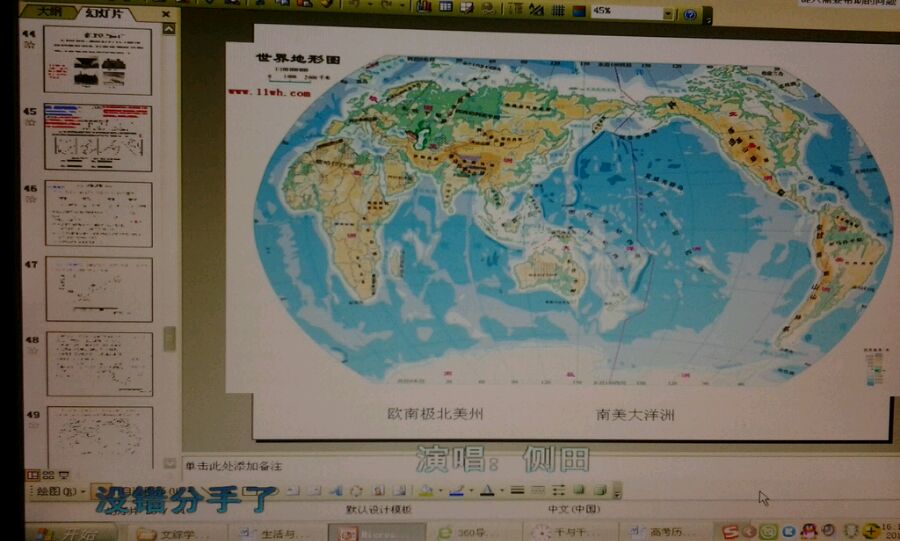Click the 南美大洋洲 text on slide
Image resolution: width=900 pixels, height=541 pixels.
(635, 414)
